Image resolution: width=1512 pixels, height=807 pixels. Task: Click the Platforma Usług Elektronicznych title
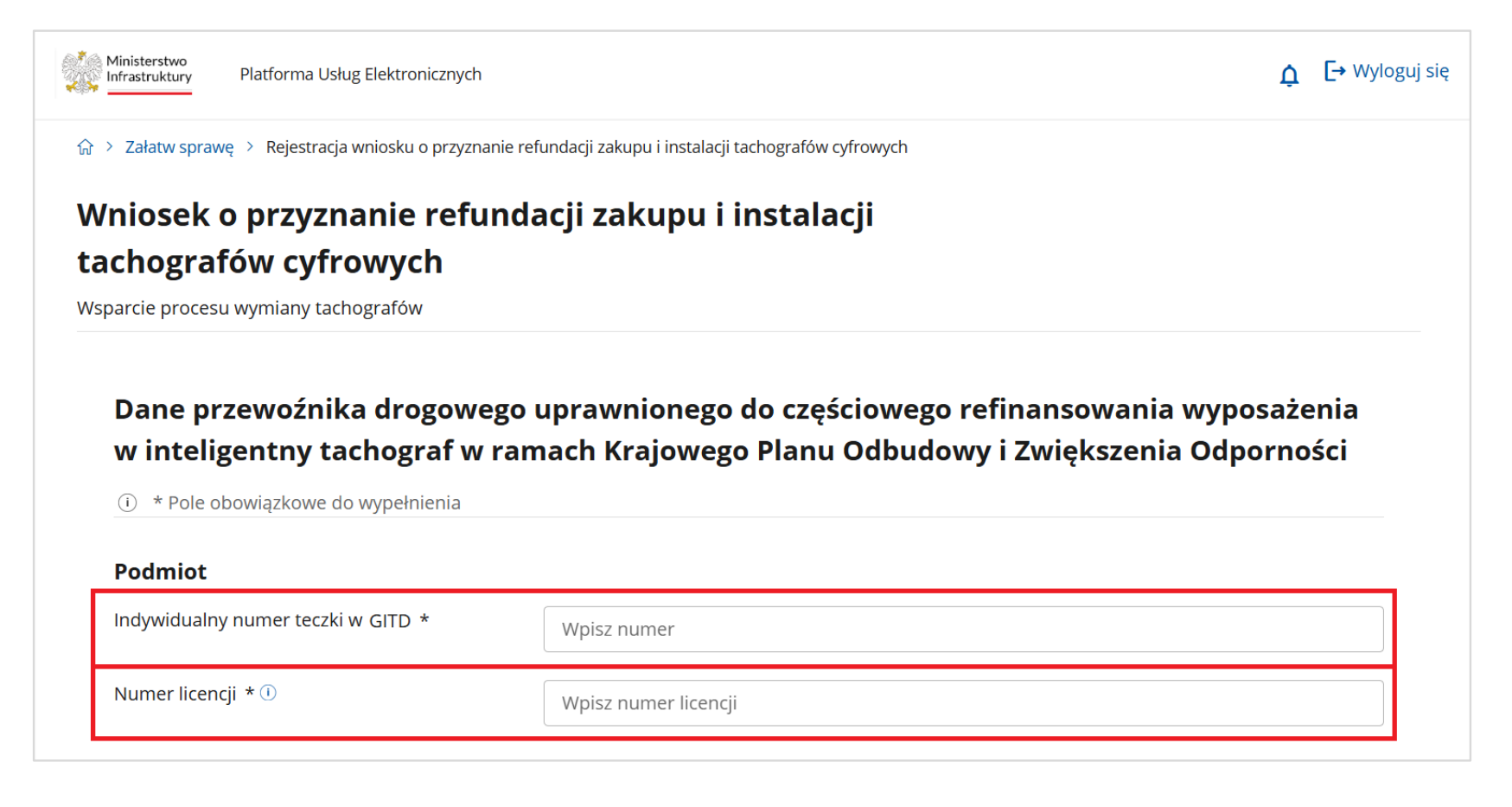coord(360,74)
